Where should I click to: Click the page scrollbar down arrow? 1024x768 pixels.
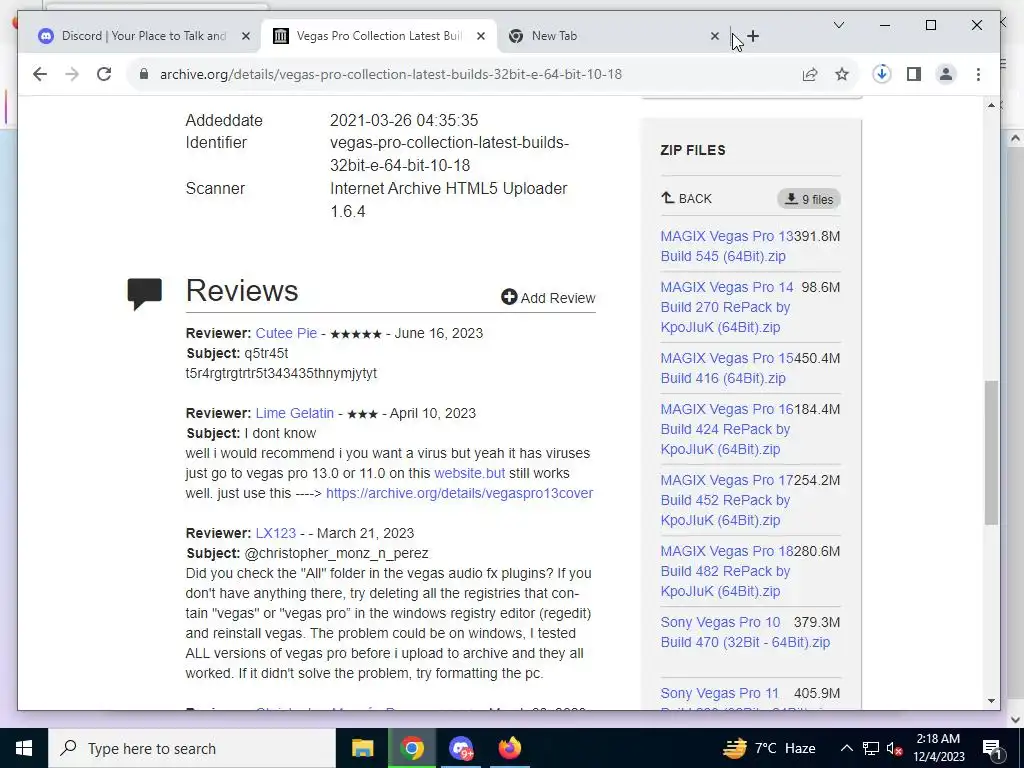(x=991, y=701)
